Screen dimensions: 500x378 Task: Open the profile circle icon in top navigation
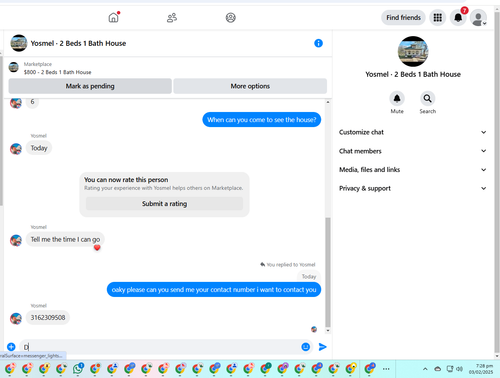231,17
